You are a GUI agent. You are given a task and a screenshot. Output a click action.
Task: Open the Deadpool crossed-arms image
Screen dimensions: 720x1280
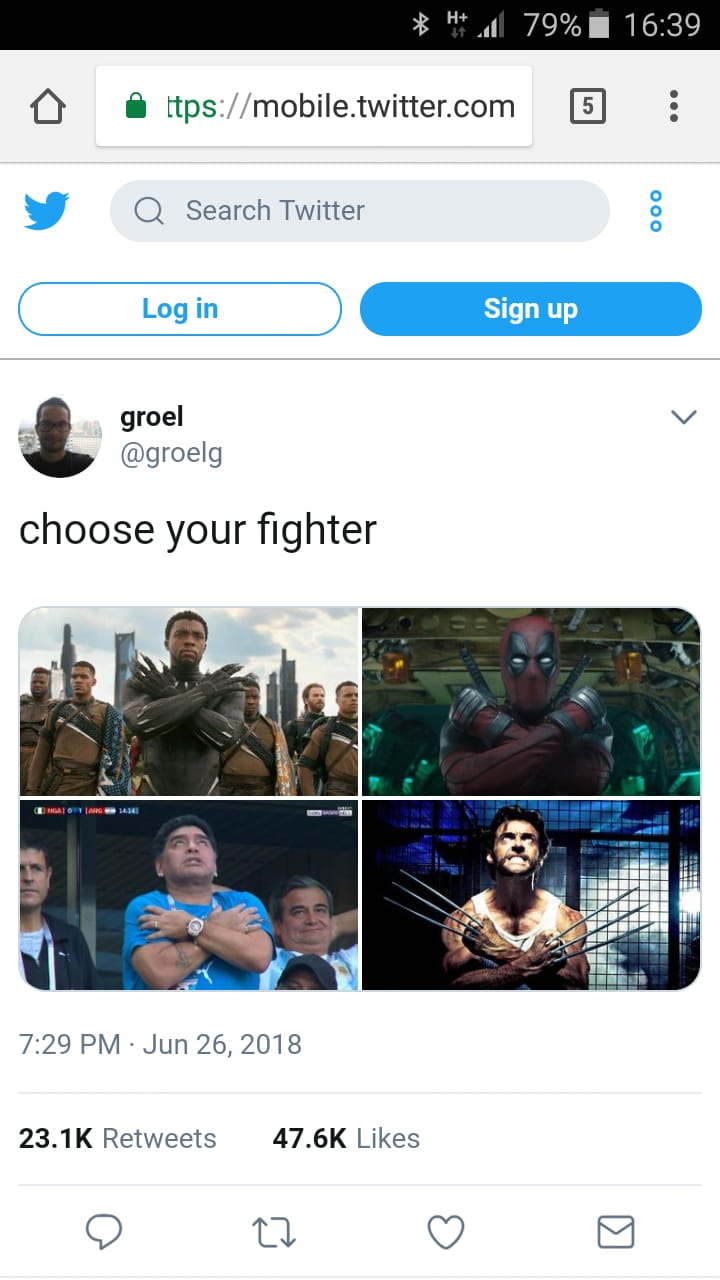coord(531,701)
